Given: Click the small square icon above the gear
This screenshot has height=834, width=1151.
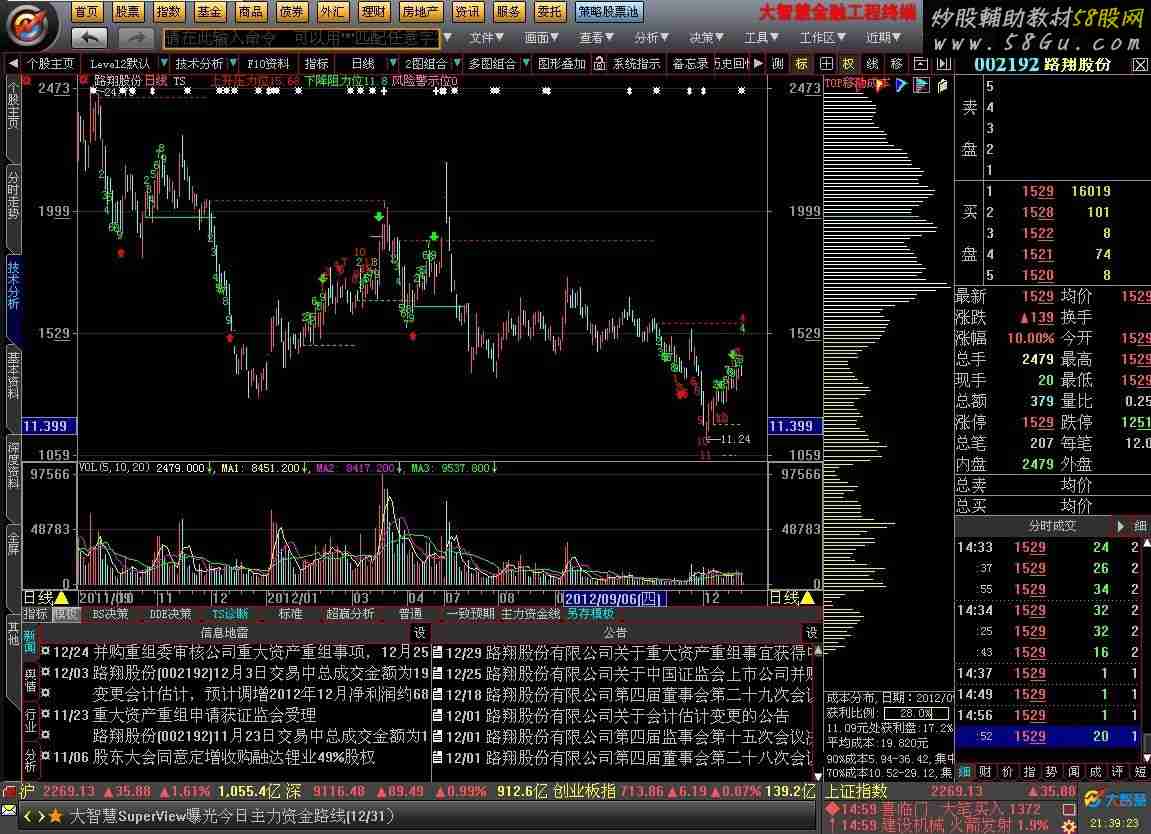Looking at the screenshot, I should coord(1070,808).
